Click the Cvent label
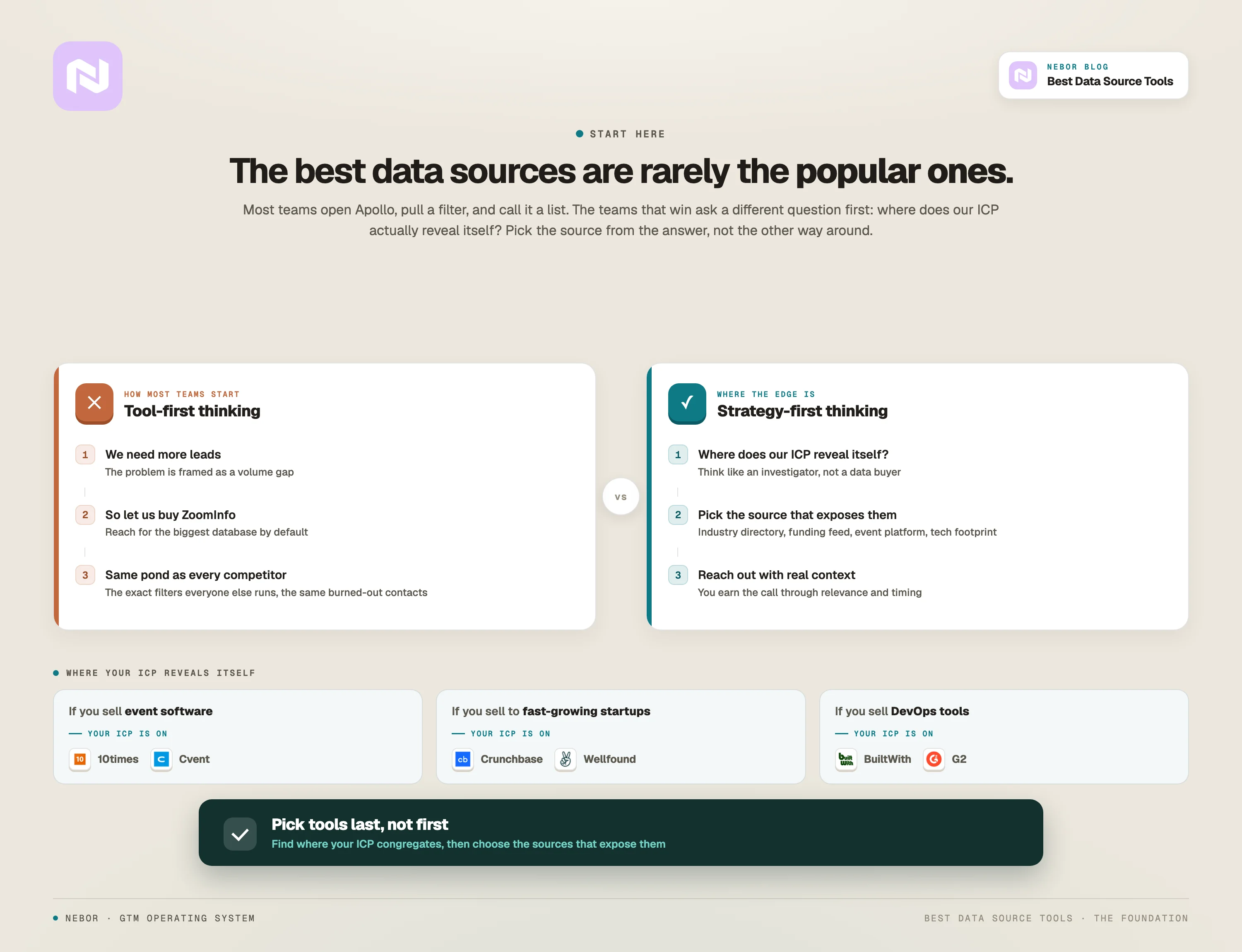The image size is (1242, 952). click(195, 760)
